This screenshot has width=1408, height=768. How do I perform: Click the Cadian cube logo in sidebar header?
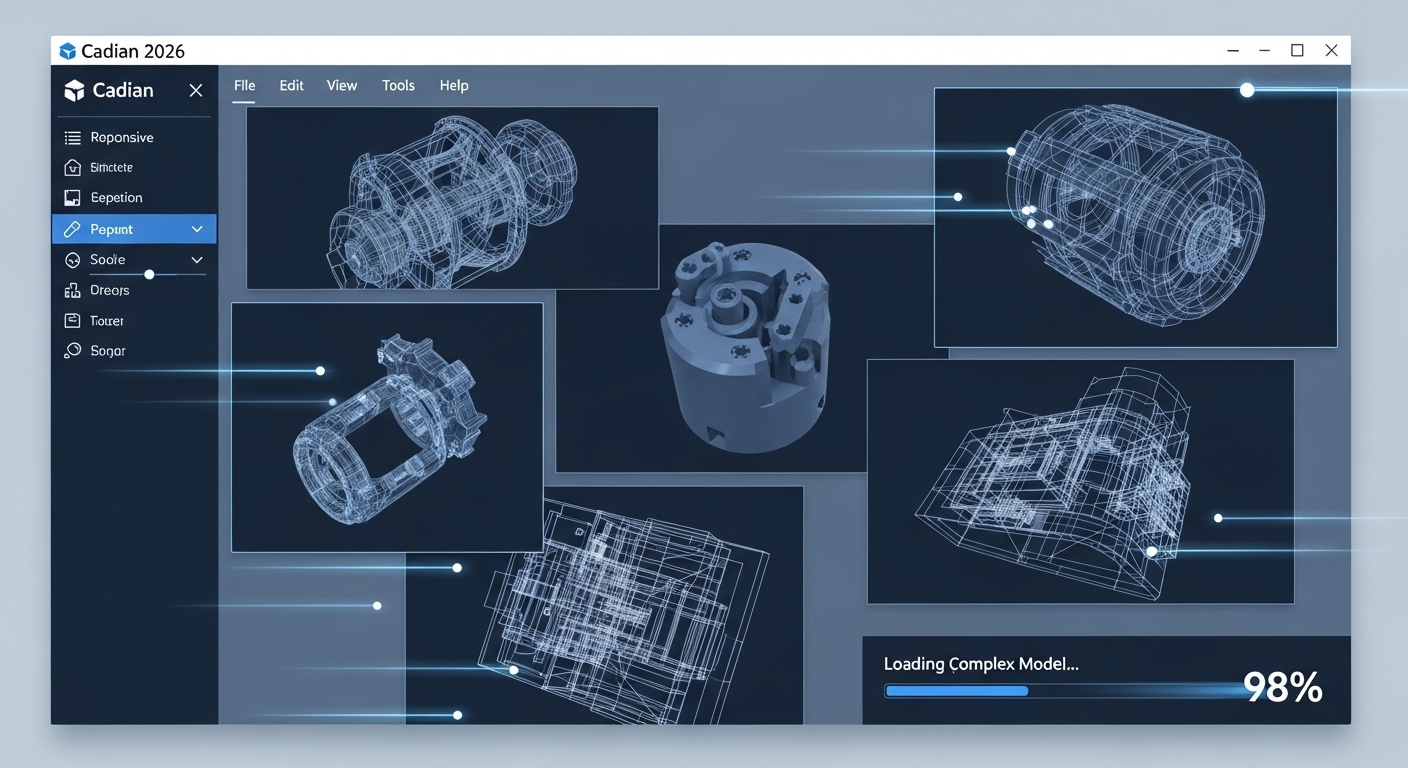(74, 91)
